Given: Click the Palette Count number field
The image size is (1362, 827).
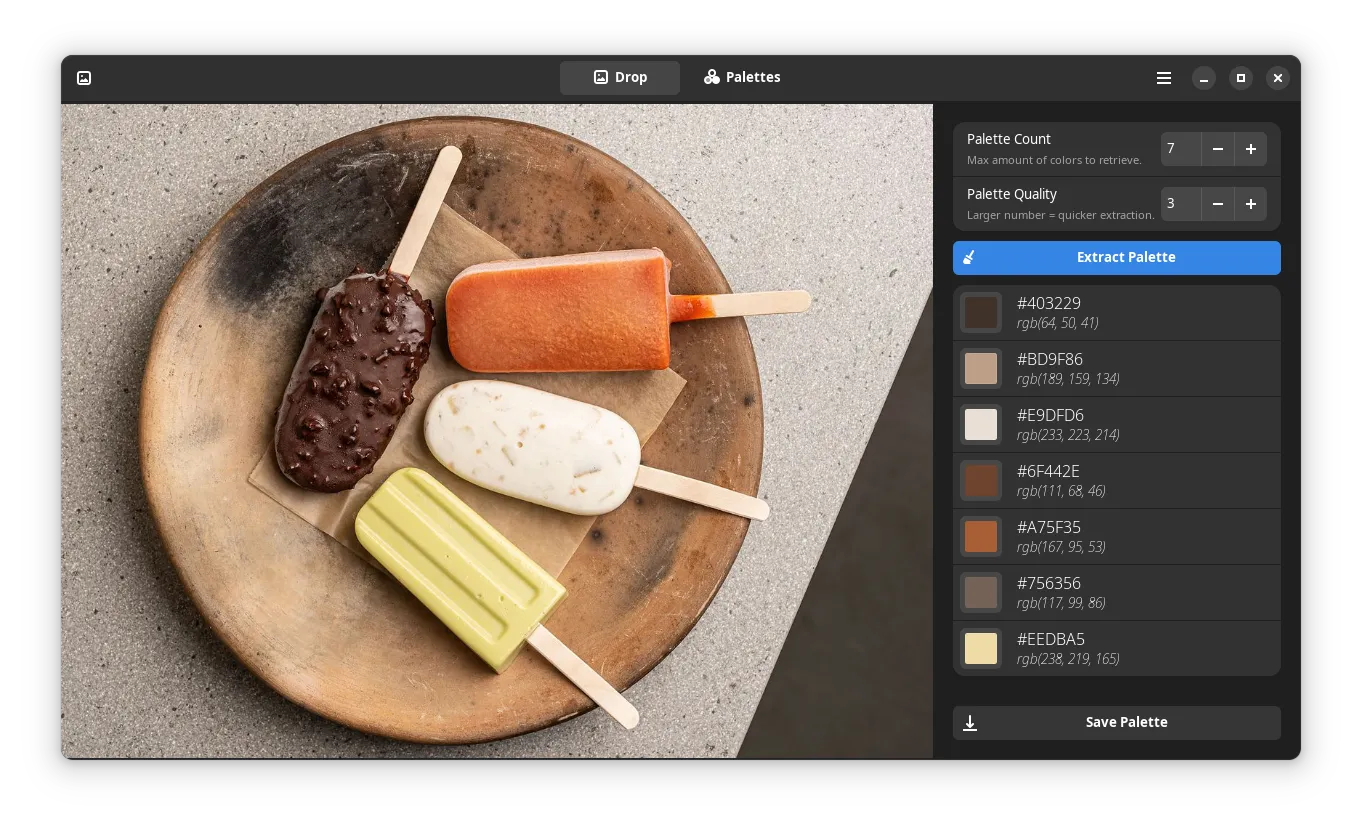Looking at the screenshot, I should point(1181,149).
